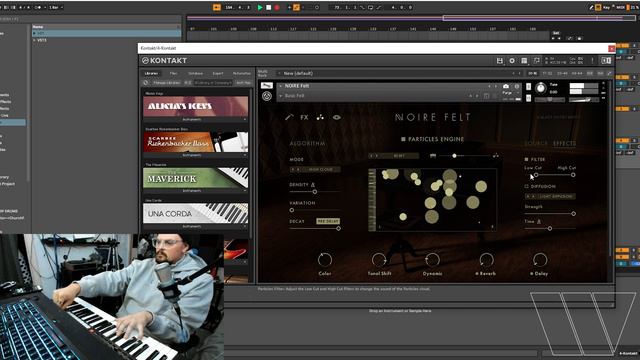Select the Libraries tab in Kontakt browser

(x=151, y=73)
